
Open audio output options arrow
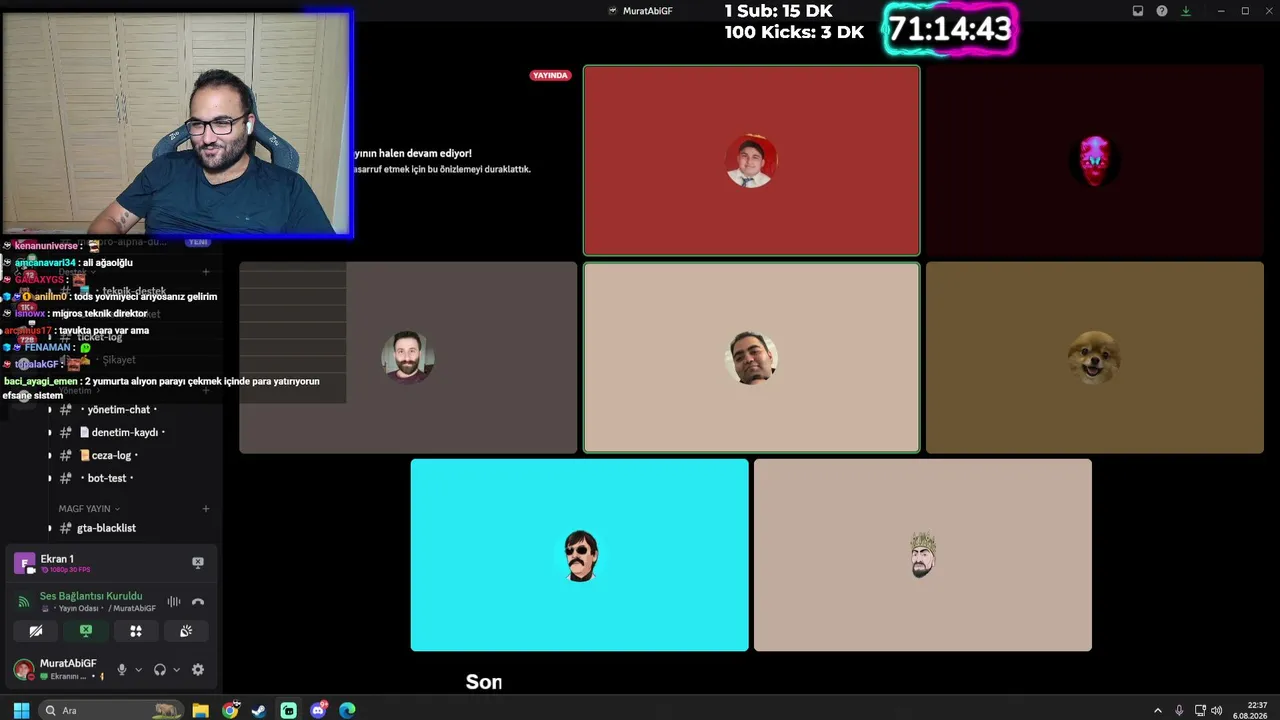click(176, 670)
